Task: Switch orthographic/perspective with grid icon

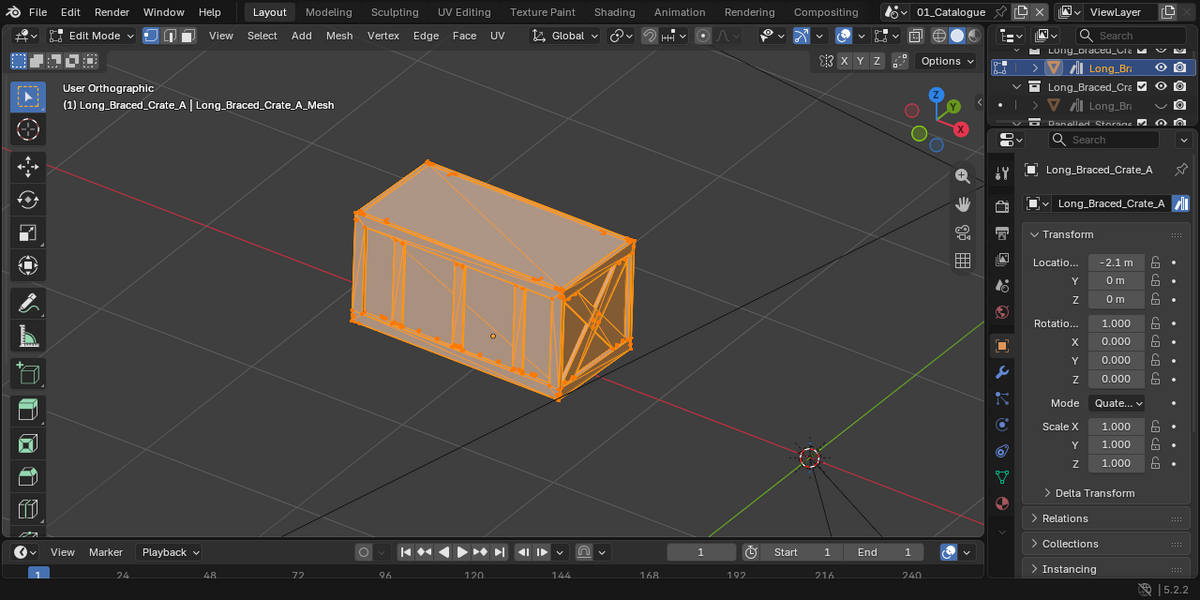Action: click(963, 260)
